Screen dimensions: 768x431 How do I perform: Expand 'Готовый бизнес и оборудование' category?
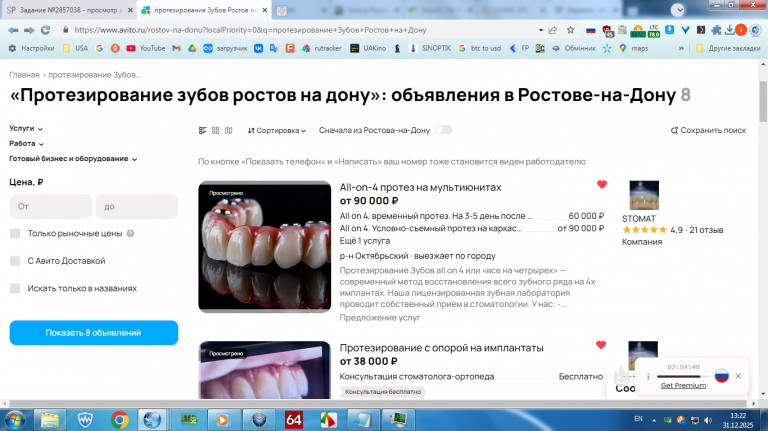coord(73,159)
